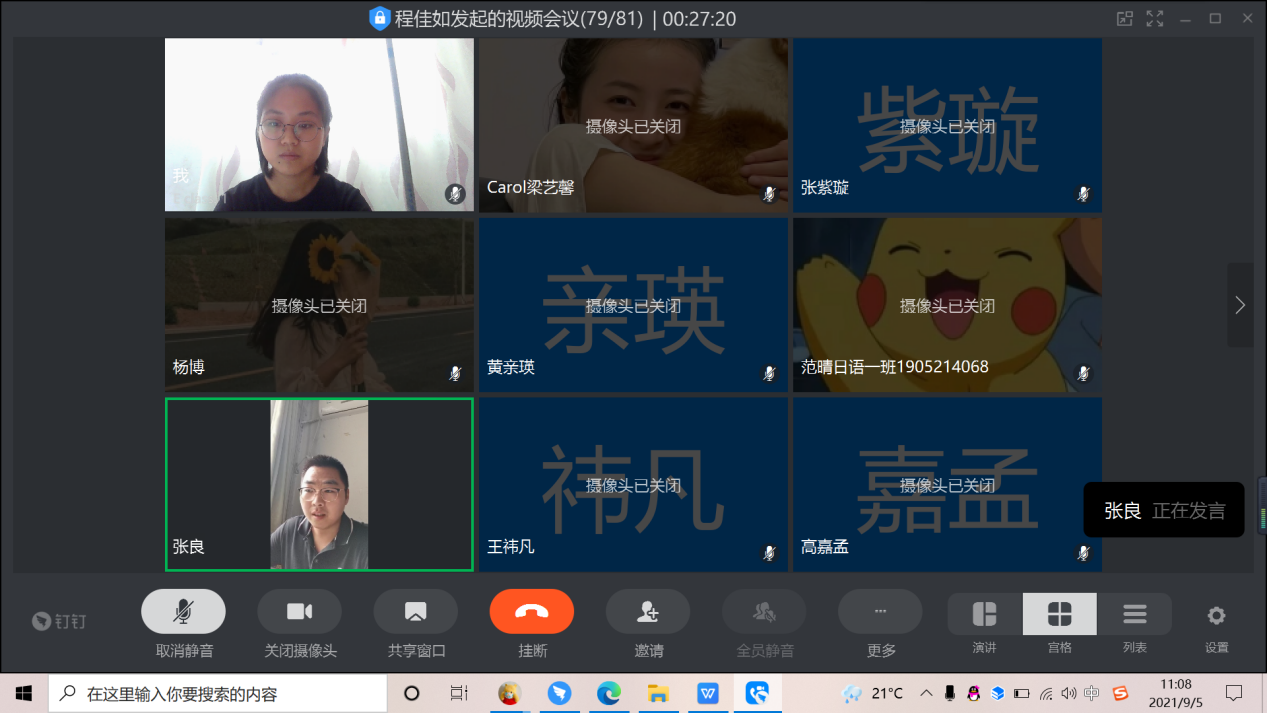Unmute microphone with 取消静音 button
The image size is (1267, 713).
click(x=183, y=612)
